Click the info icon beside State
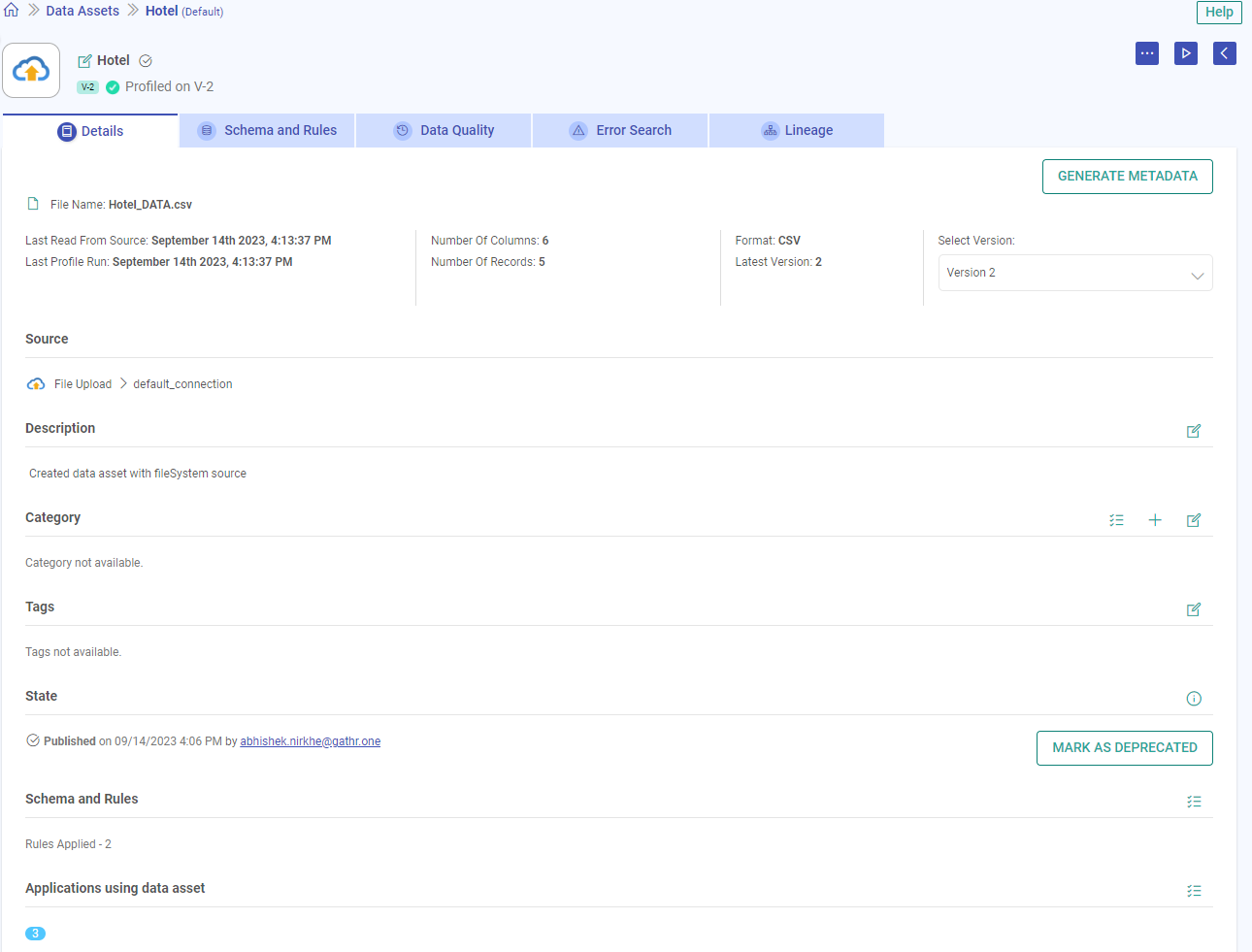 click(1194, 698)
